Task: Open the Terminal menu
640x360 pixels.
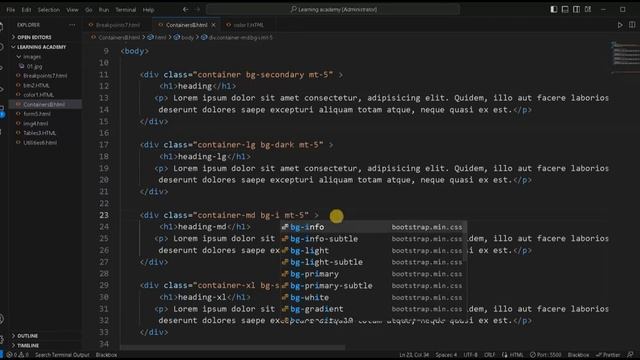Action: (125, 9)
